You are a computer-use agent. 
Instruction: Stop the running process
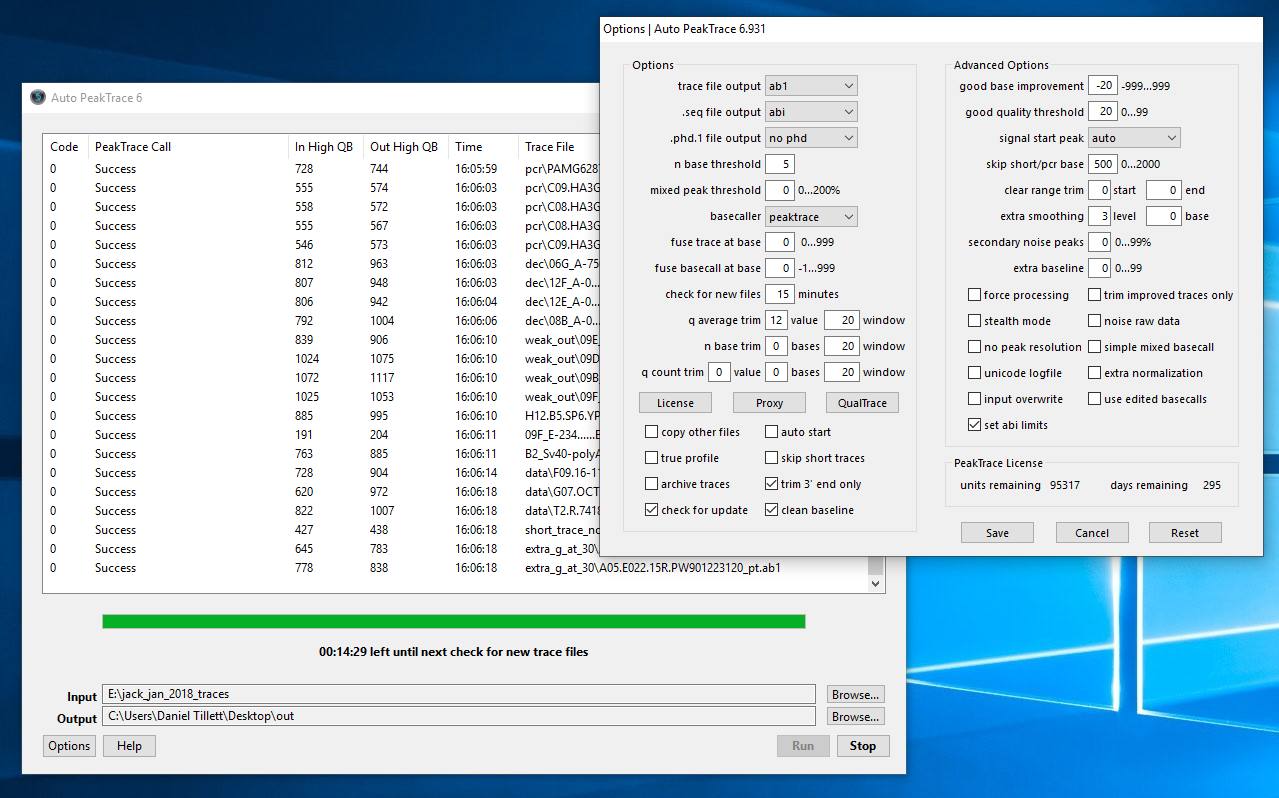point(863,746)
